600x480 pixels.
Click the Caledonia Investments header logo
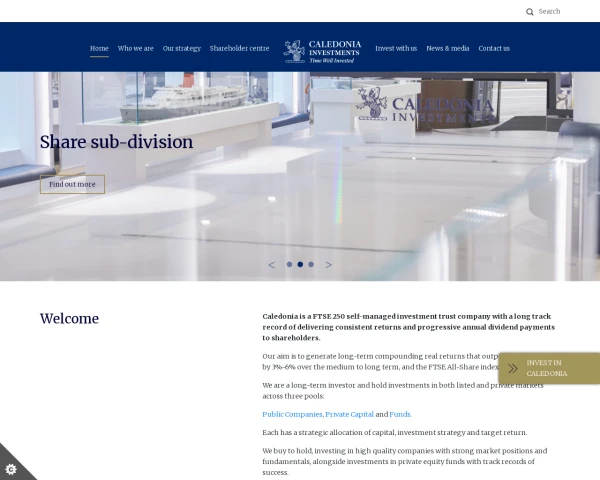coord(322,51)
